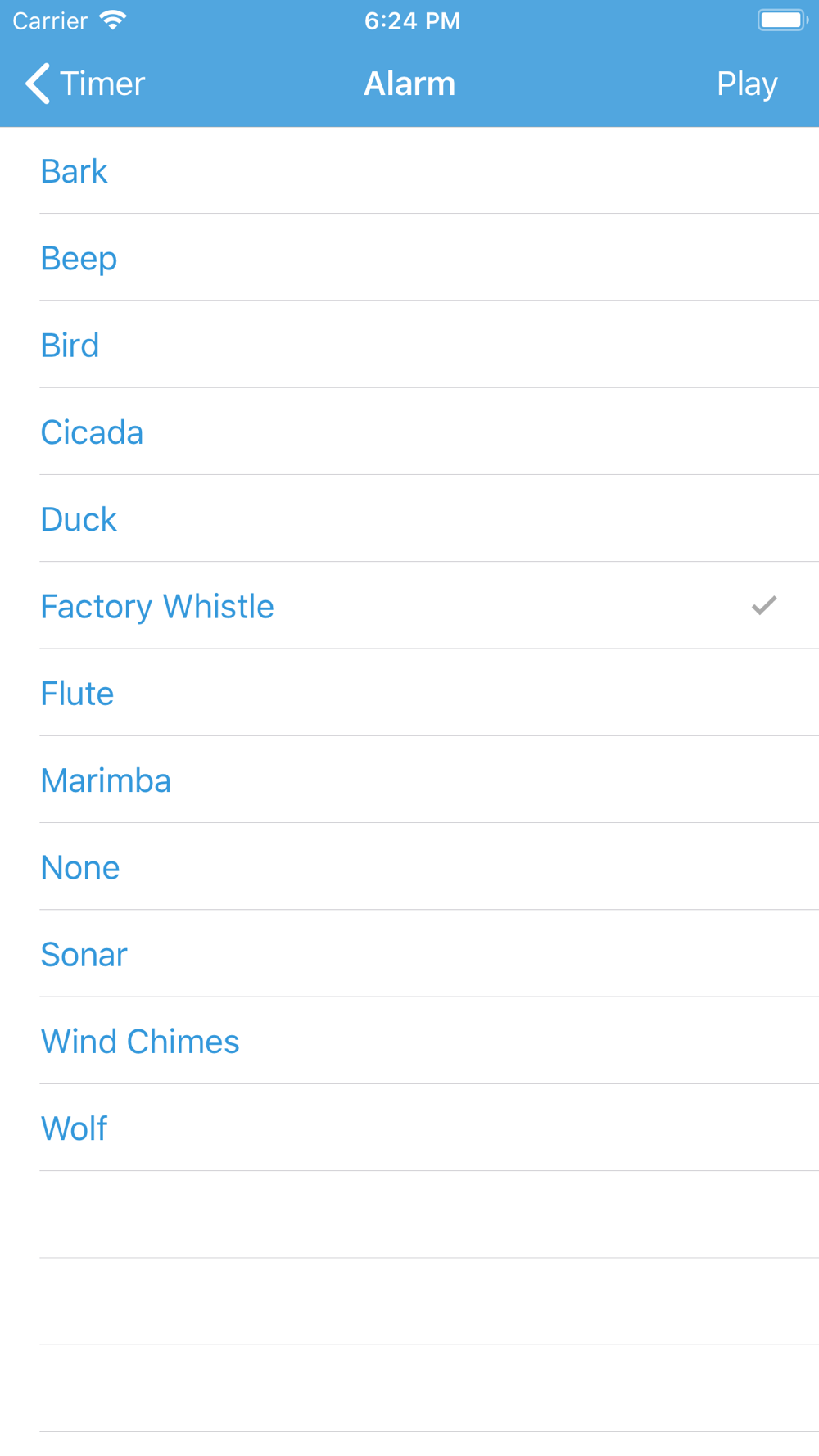Image resolution: width=819 pixels, height=1456 pixels.
Task: Select the Bark alarm sound
Action: pos(409,170)
